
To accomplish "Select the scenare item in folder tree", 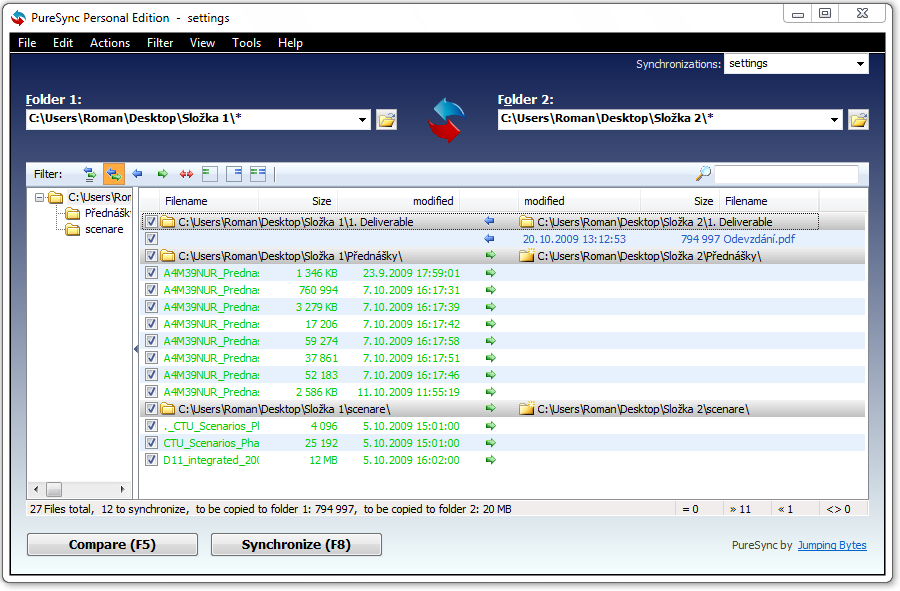I will click(104, 230).
